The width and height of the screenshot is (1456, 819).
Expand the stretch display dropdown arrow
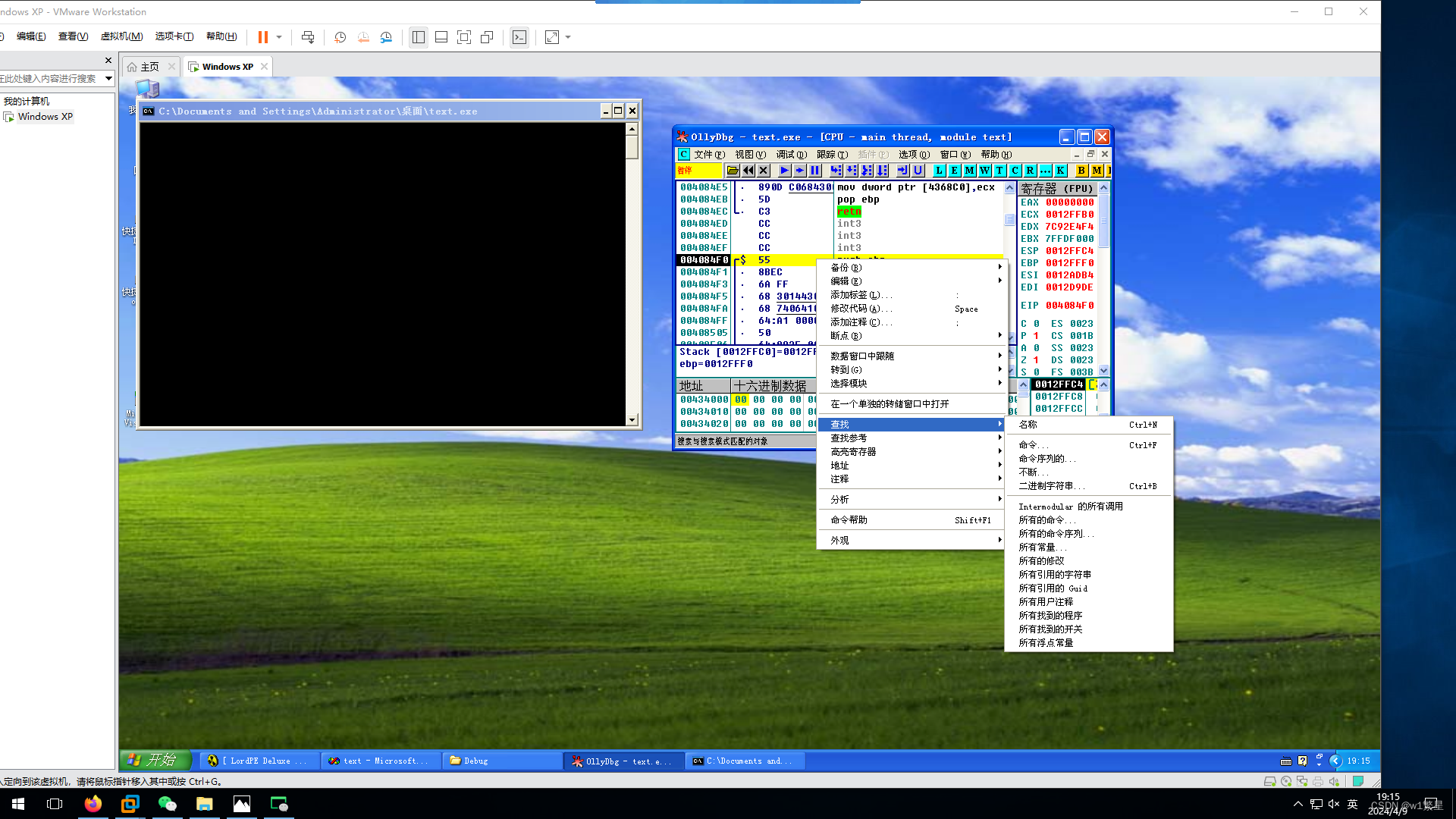tap(568, 37)
